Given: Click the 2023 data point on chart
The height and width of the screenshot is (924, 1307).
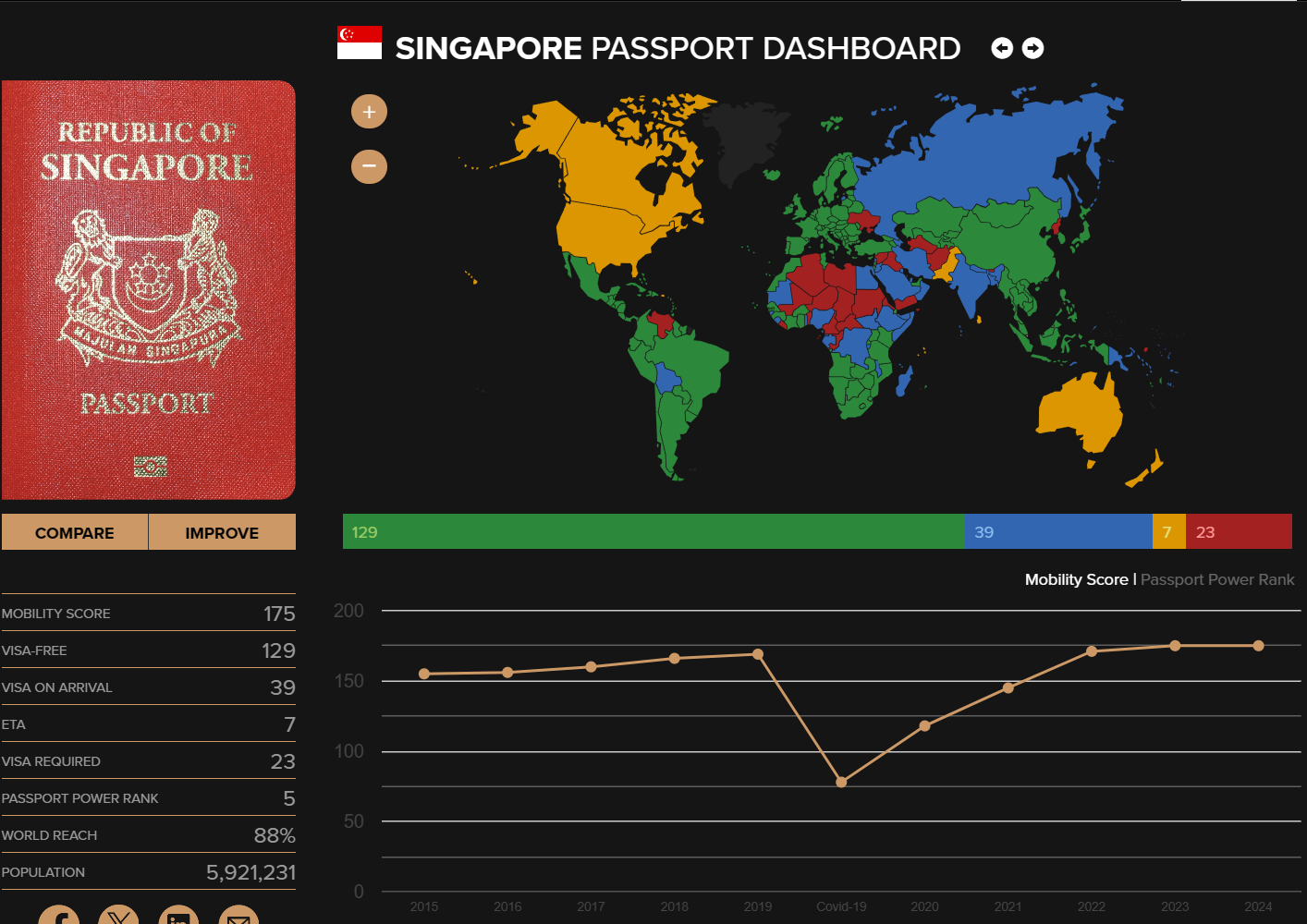Looking at the screenshot, I should 1175,646.
